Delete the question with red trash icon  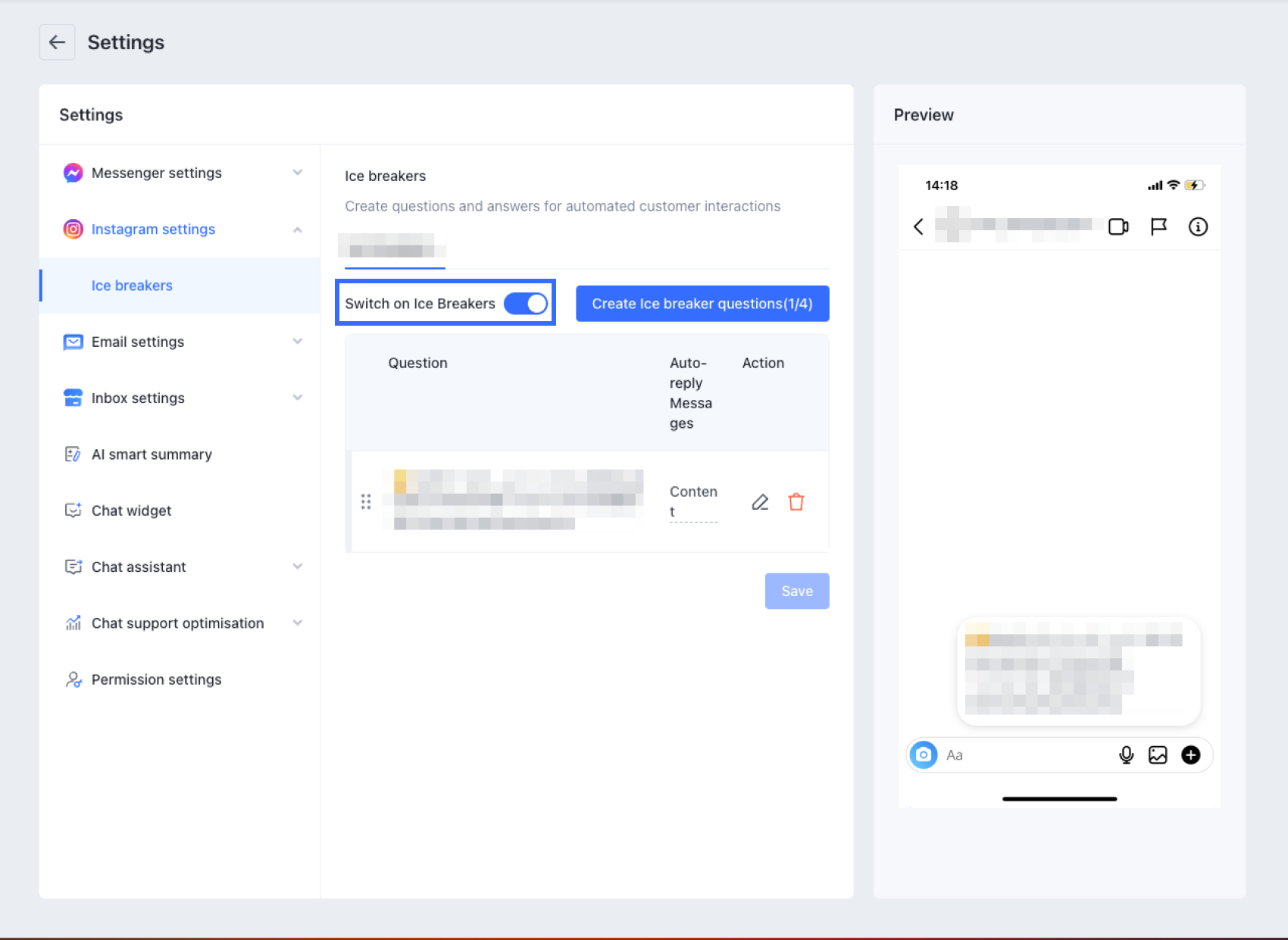point(796,502)
